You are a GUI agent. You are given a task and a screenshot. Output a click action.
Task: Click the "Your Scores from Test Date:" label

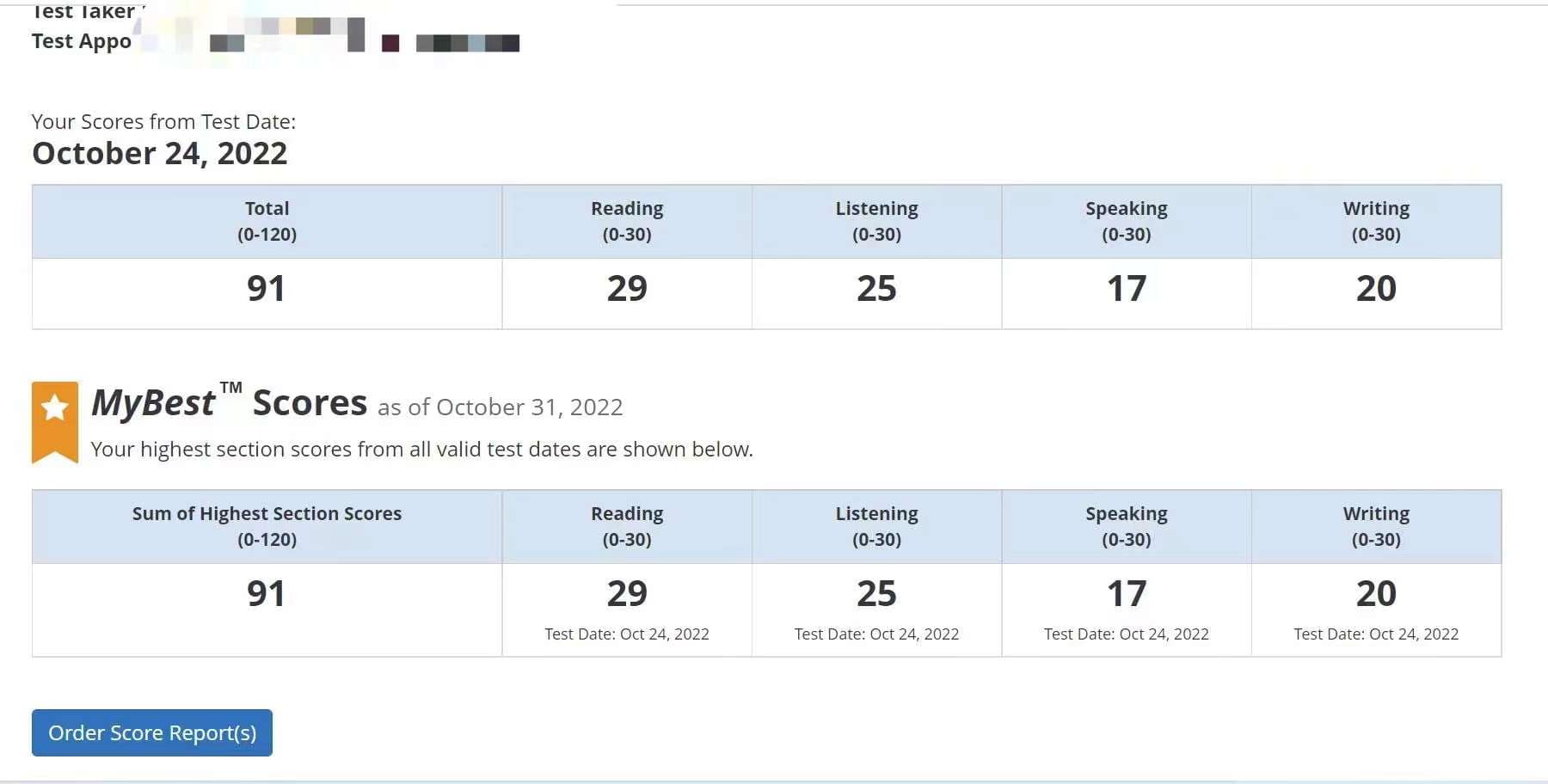[x=163, y=121]
